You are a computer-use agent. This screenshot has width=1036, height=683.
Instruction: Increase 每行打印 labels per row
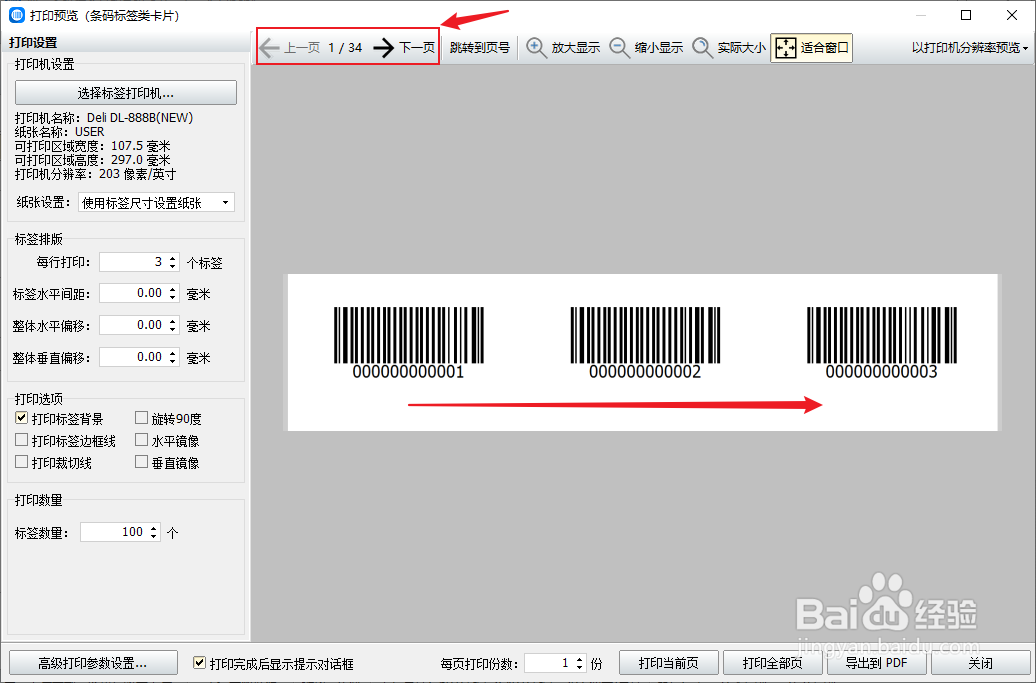(172, 258)
